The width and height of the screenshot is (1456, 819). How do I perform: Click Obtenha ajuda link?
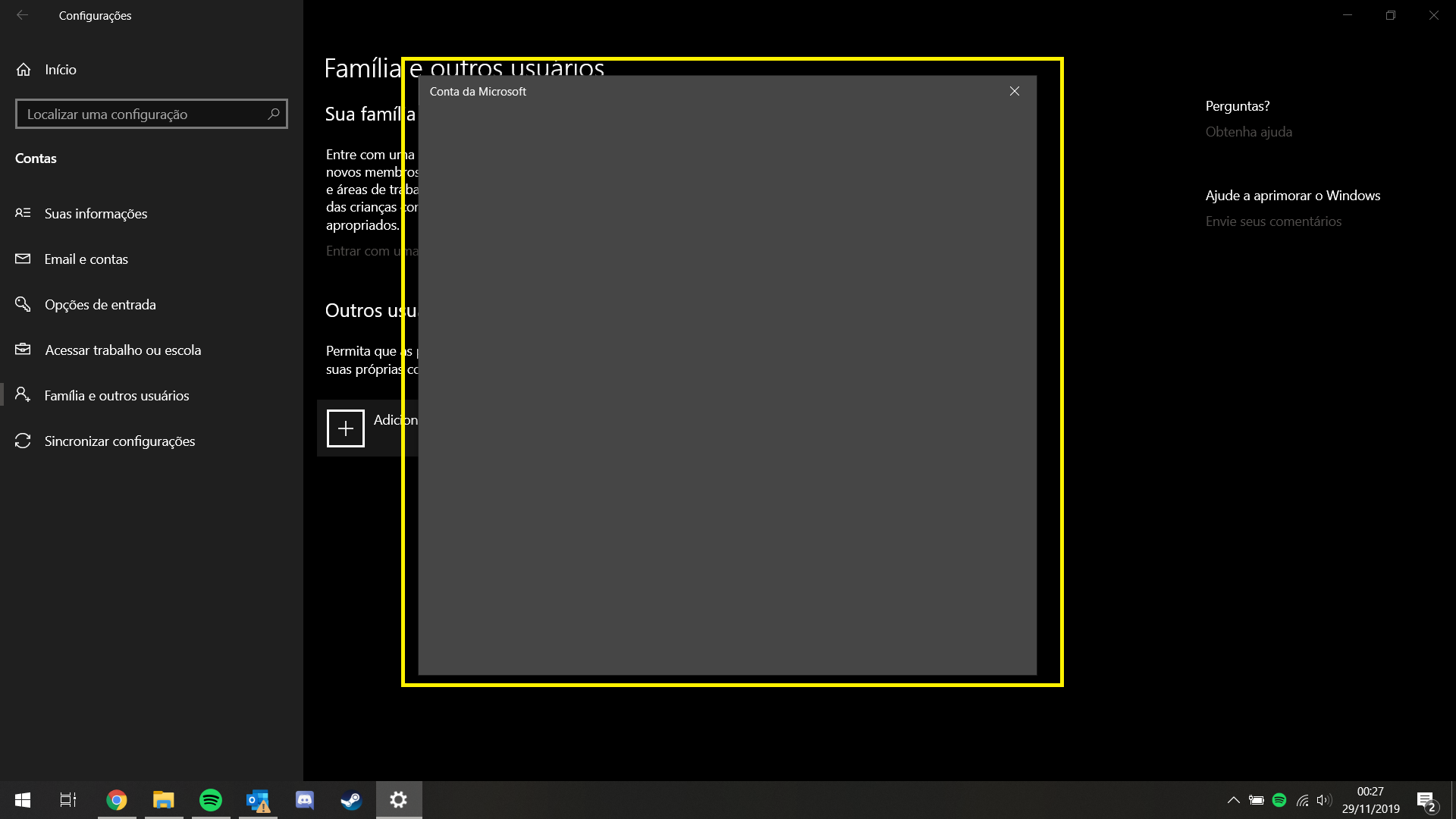tap(1248, 132)
